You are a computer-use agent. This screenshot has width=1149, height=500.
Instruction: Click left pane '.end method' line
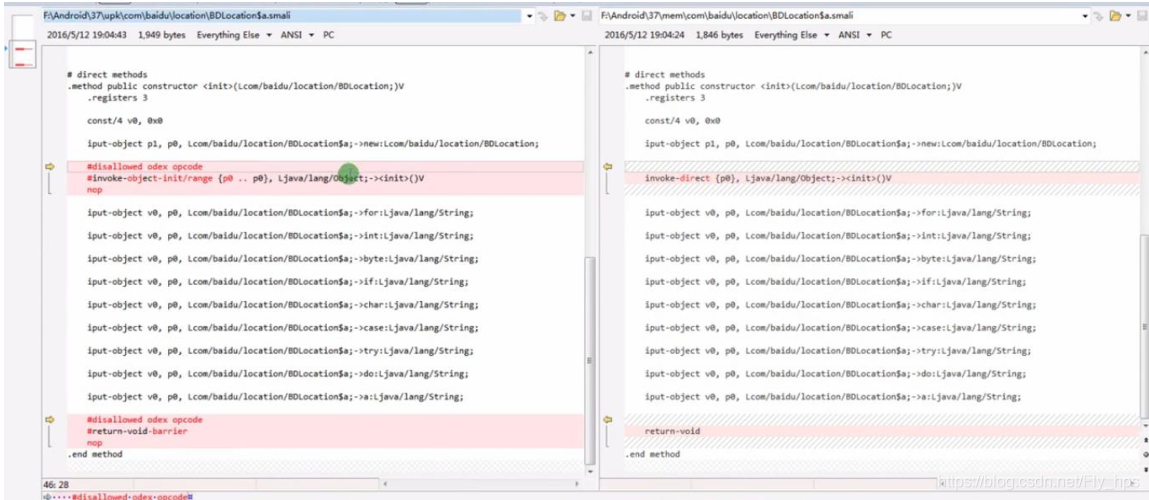(95, 454)
